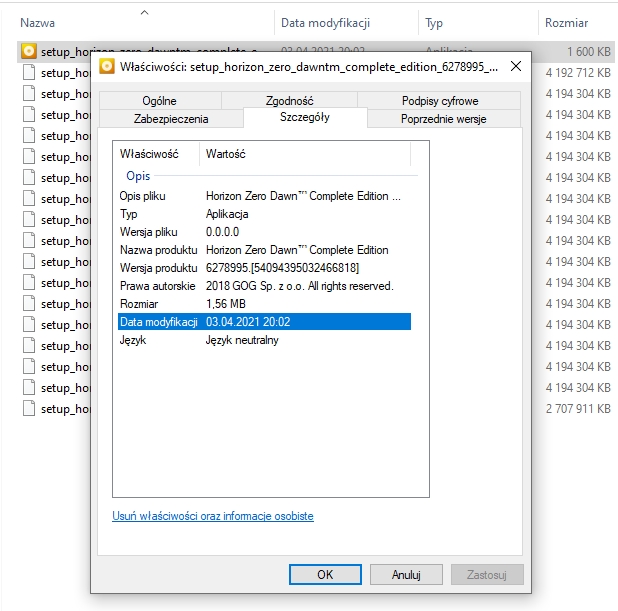Viewport: 618px width, 611px height.
Task: Open the Podpisy cyfrowe tab
Action: point(440,101)
